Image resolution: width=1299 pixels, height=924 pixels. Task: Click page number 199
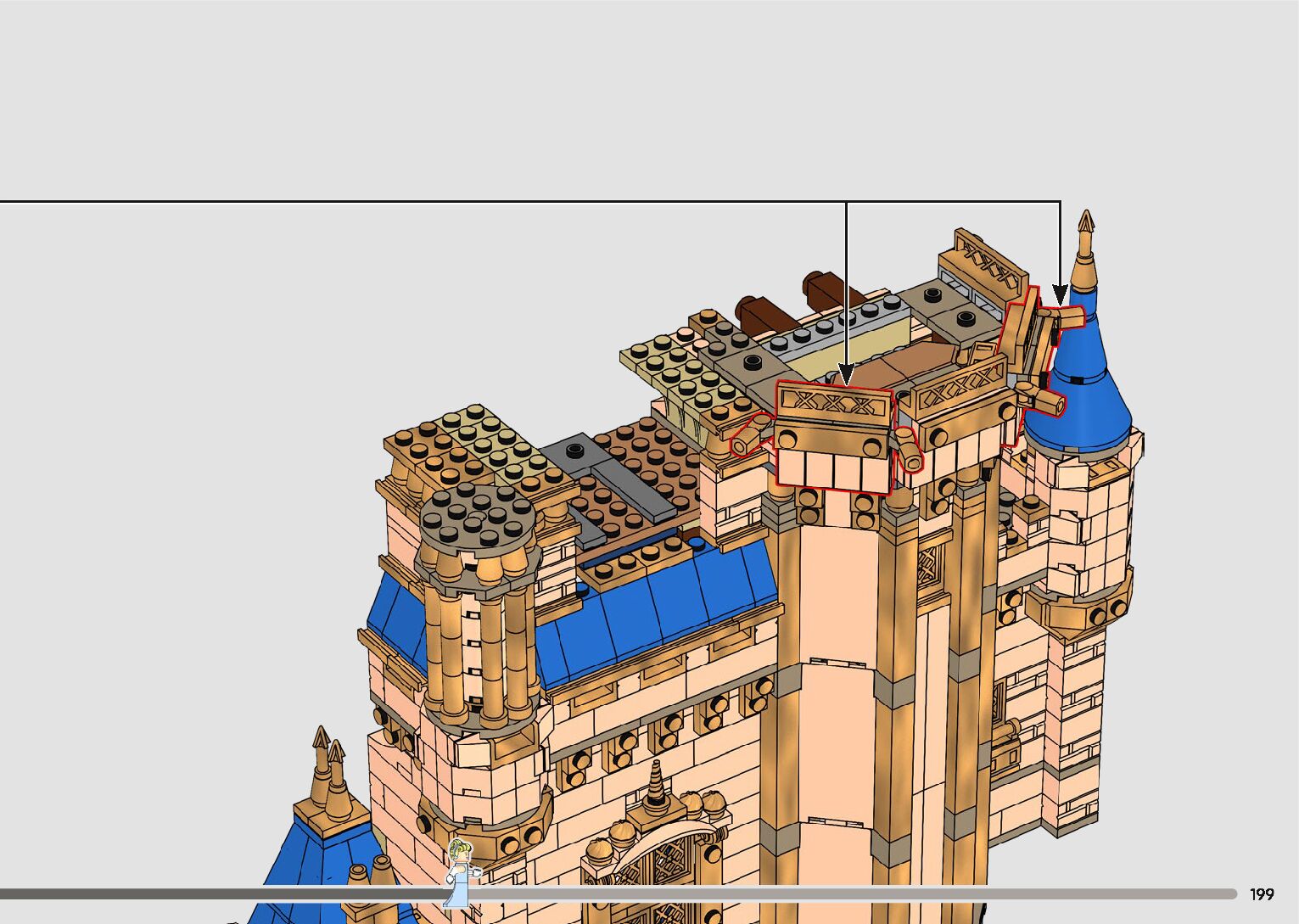(1262, 894)
